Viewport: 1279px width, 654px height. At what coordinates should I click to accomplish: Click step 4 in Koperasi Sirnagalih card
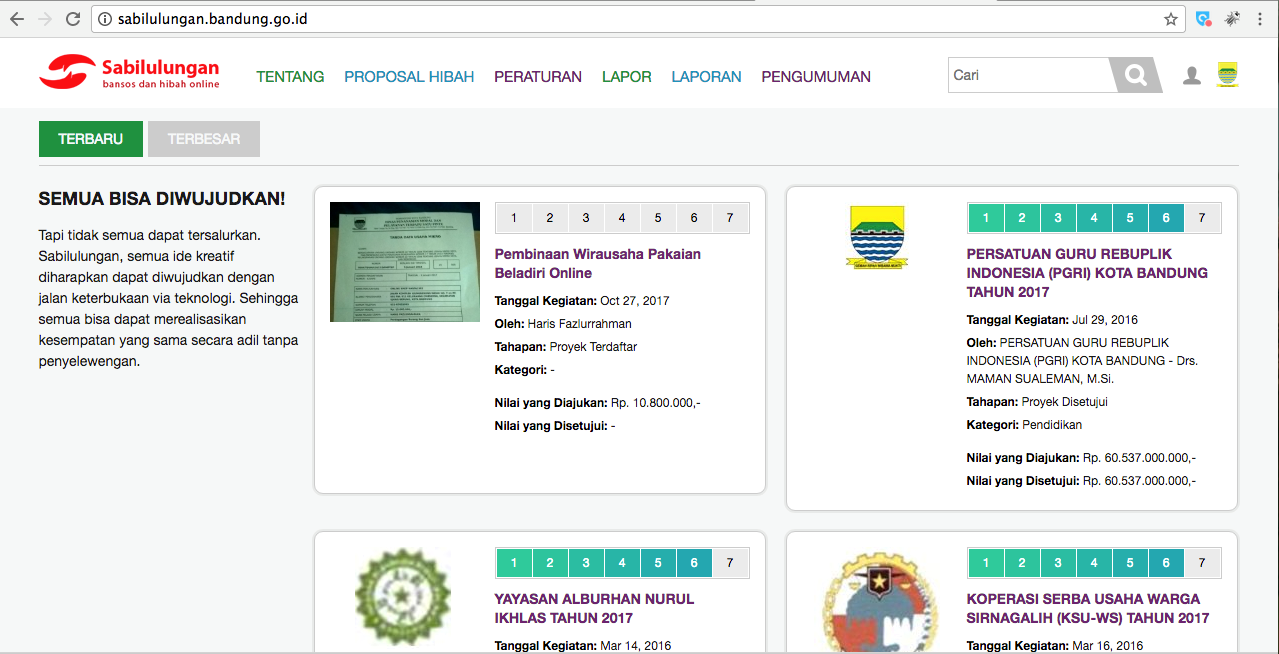[1094, 563]
